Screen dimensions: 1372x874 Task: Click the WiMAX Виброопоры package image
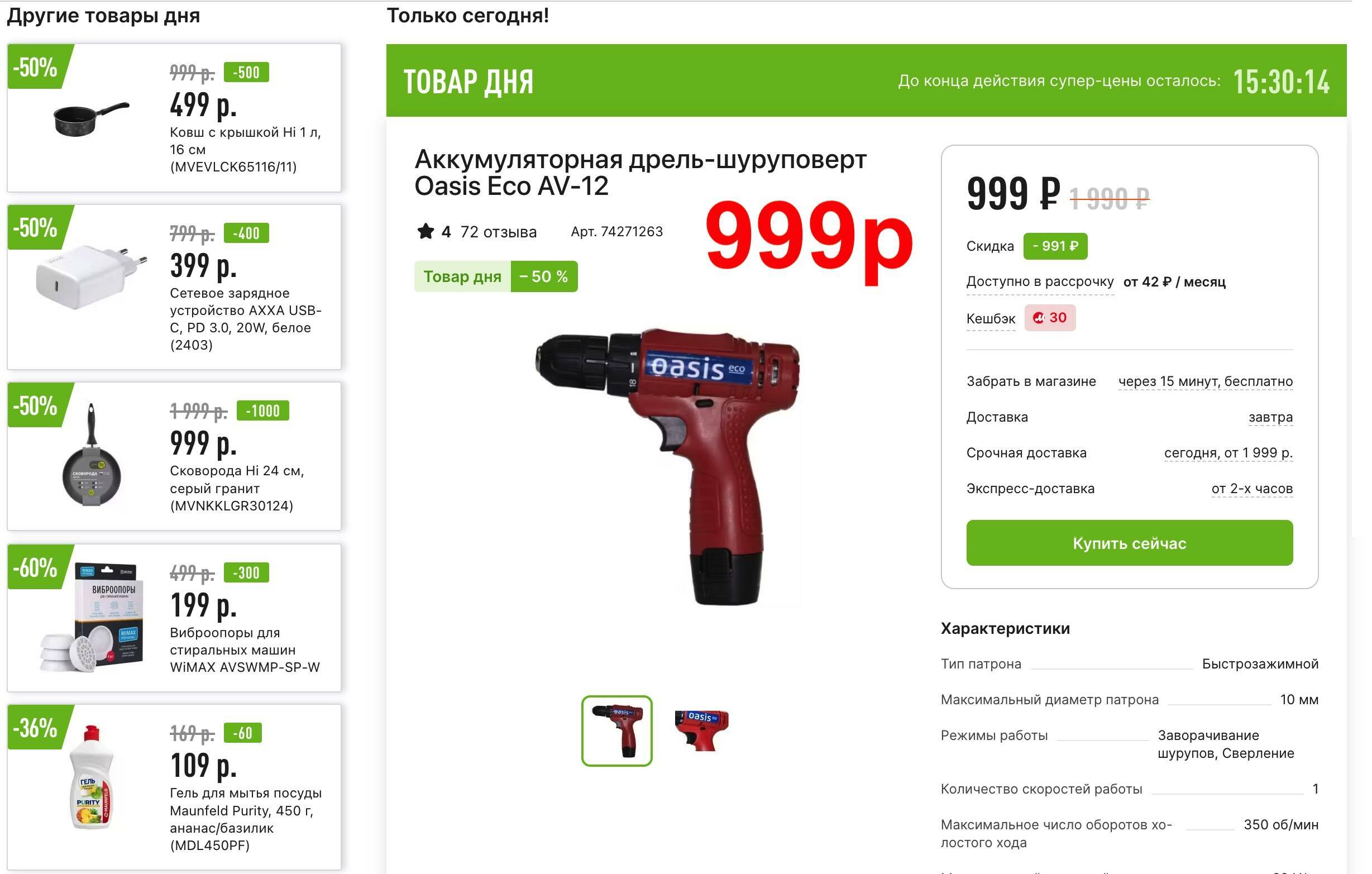(x=92, y=618)
